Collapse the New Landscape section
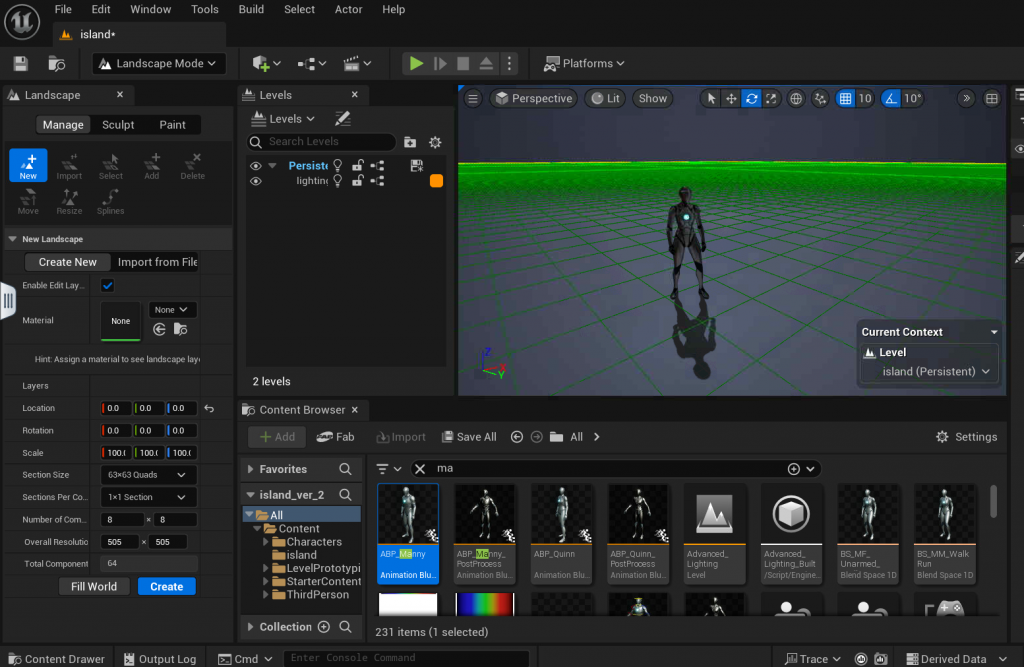Image resolution: width=1024 pixels, height=667 pixels. tap(12, 239)
